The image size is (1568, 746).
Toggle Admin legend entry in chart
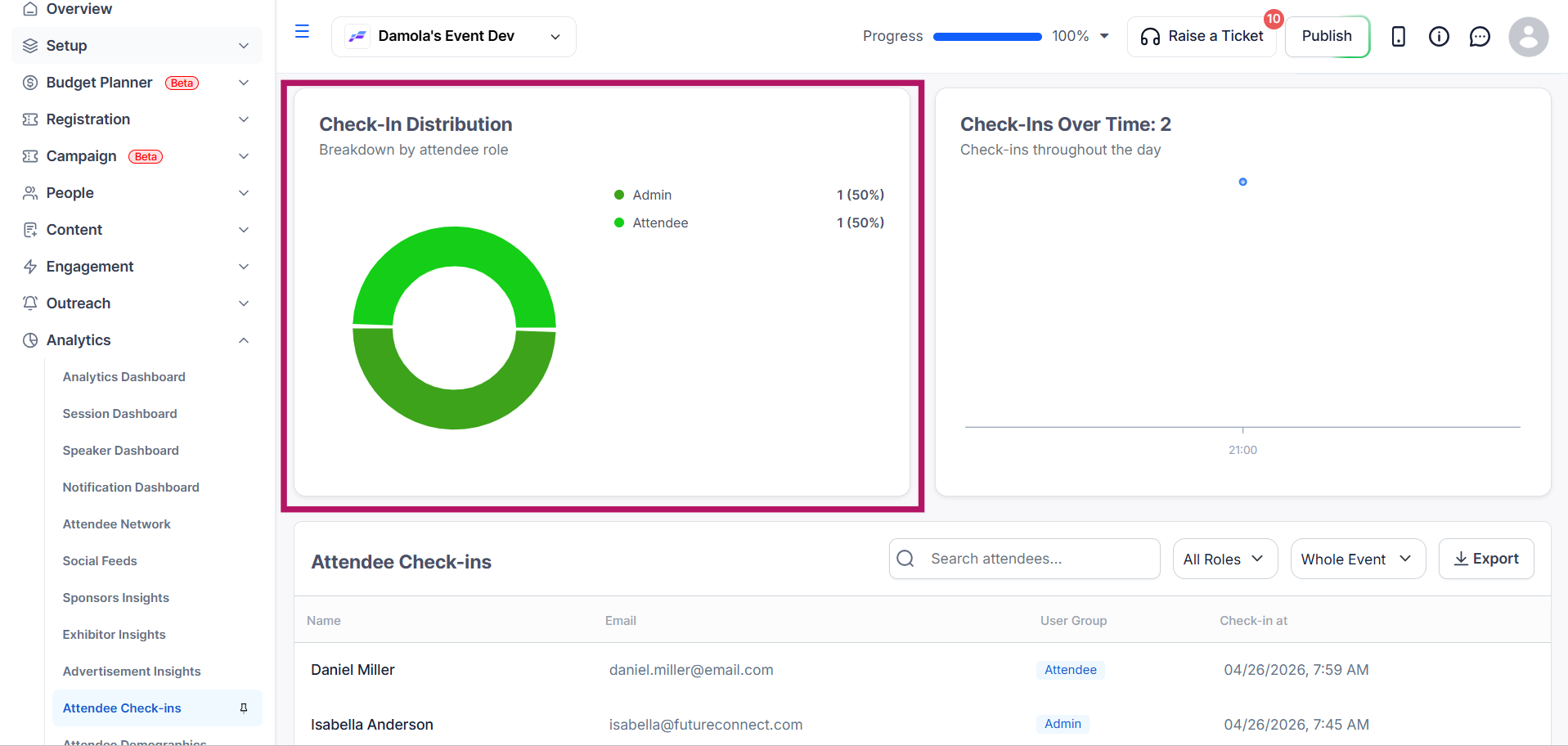643,195
